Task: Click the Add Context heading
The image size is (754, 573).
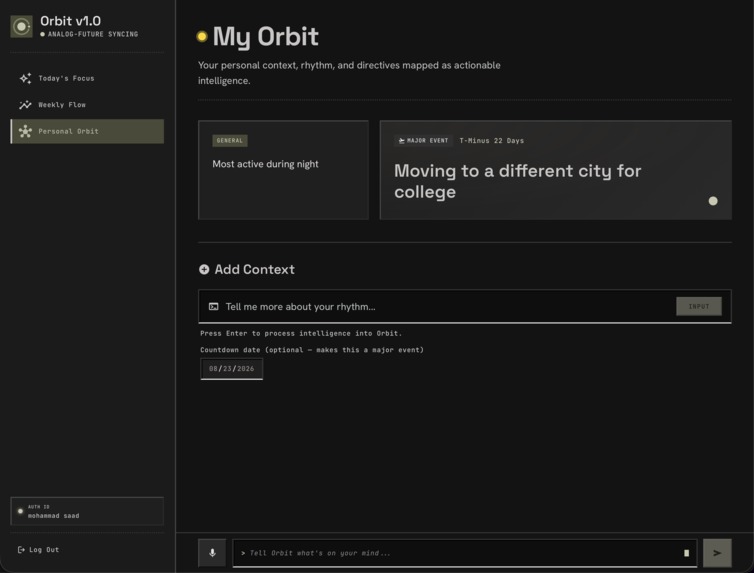Action: pyautogui.click(x=254, y=269)
